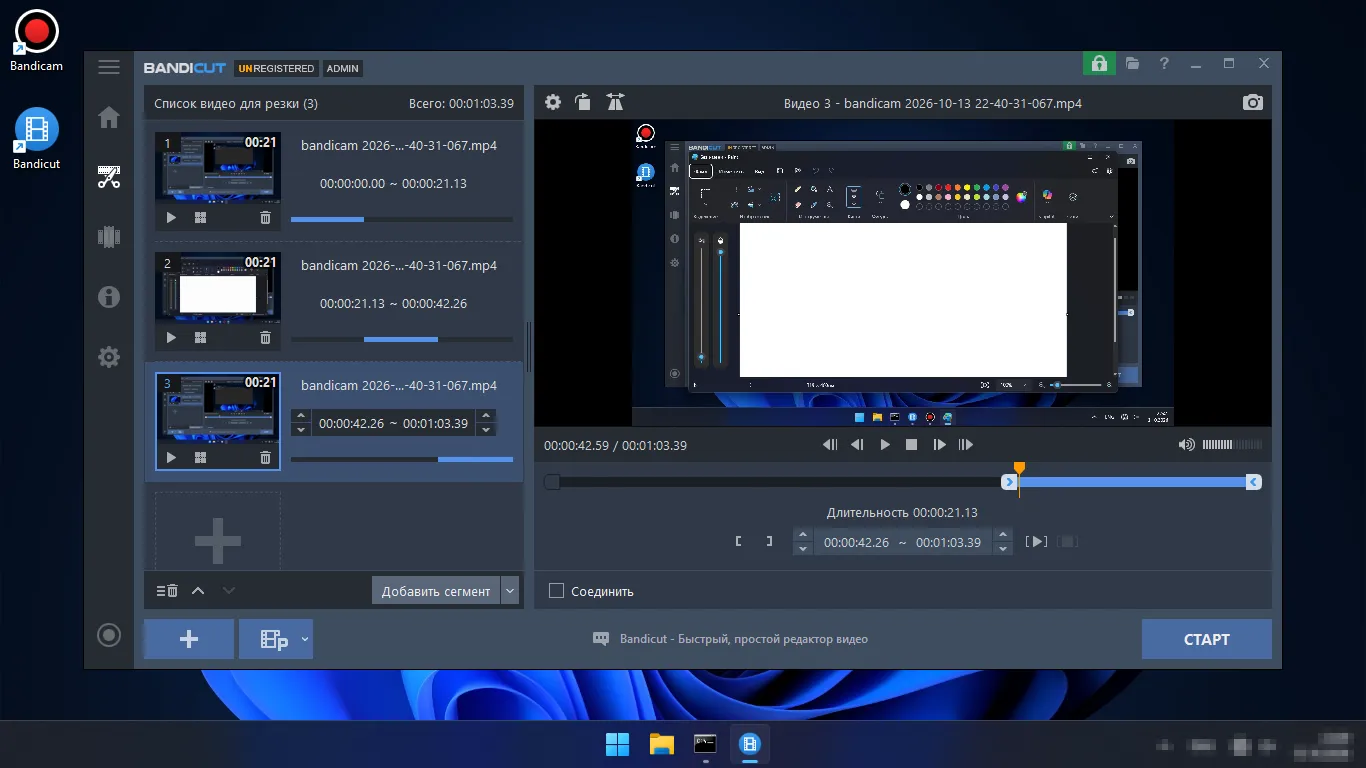Set segment start with left bracket icon
The image size is (1366, 768).
(738, 541)
